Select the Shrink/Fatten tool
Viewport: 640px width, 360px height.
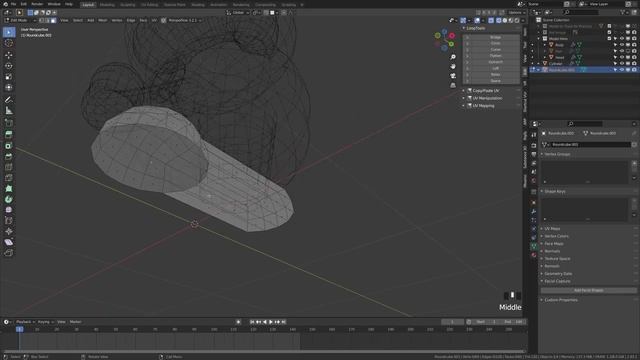coord(9,231)
